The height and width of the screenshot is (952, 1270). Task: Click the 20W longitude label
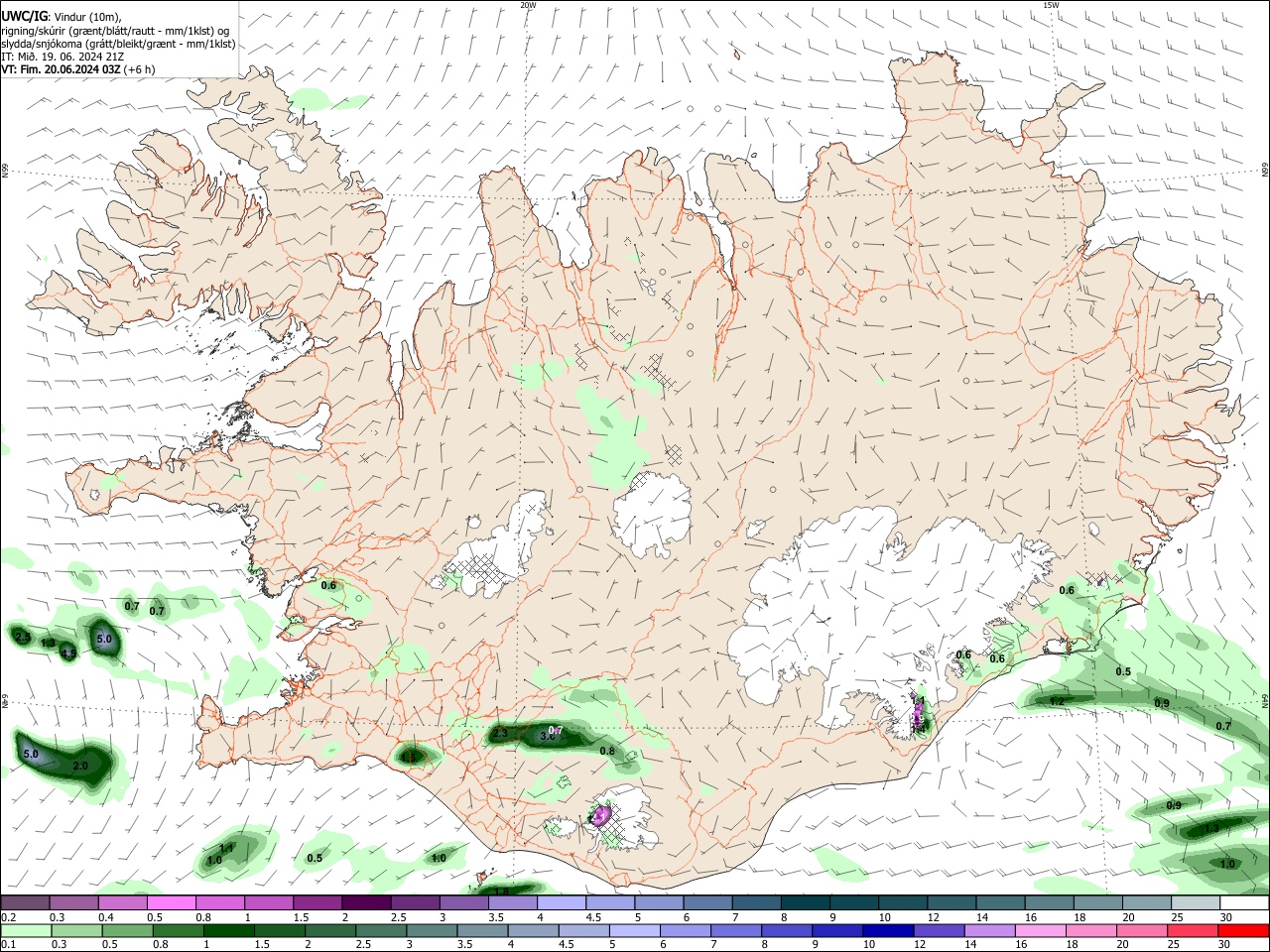(529, 5)
